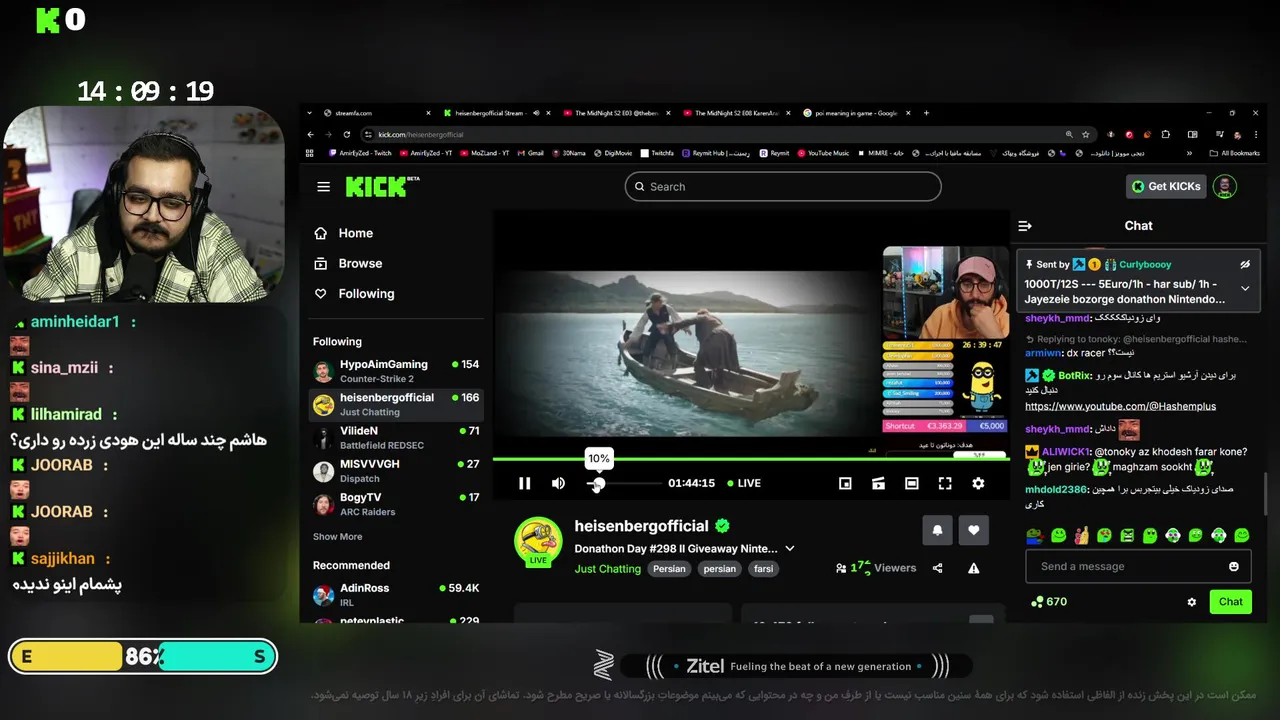This screenshot has height=720, width=1280.
Task: Open the hamburger sidebar menu
Action: (323, 186)
